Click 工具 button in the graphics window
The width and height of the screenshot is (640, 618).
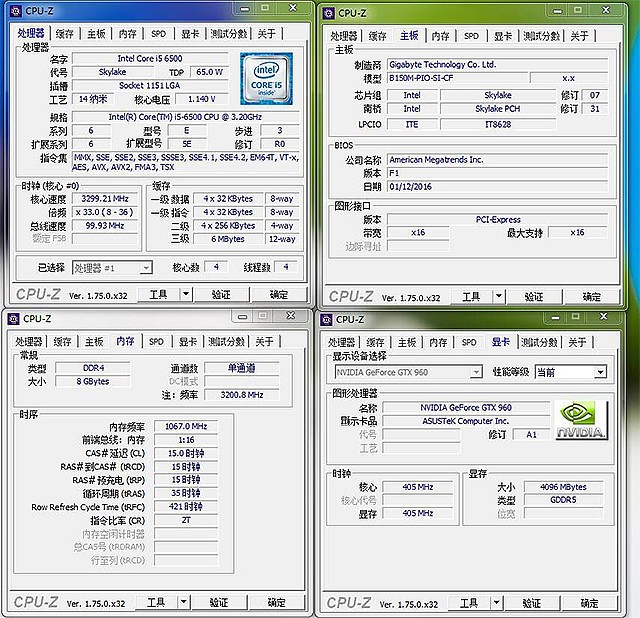(469, 603)
